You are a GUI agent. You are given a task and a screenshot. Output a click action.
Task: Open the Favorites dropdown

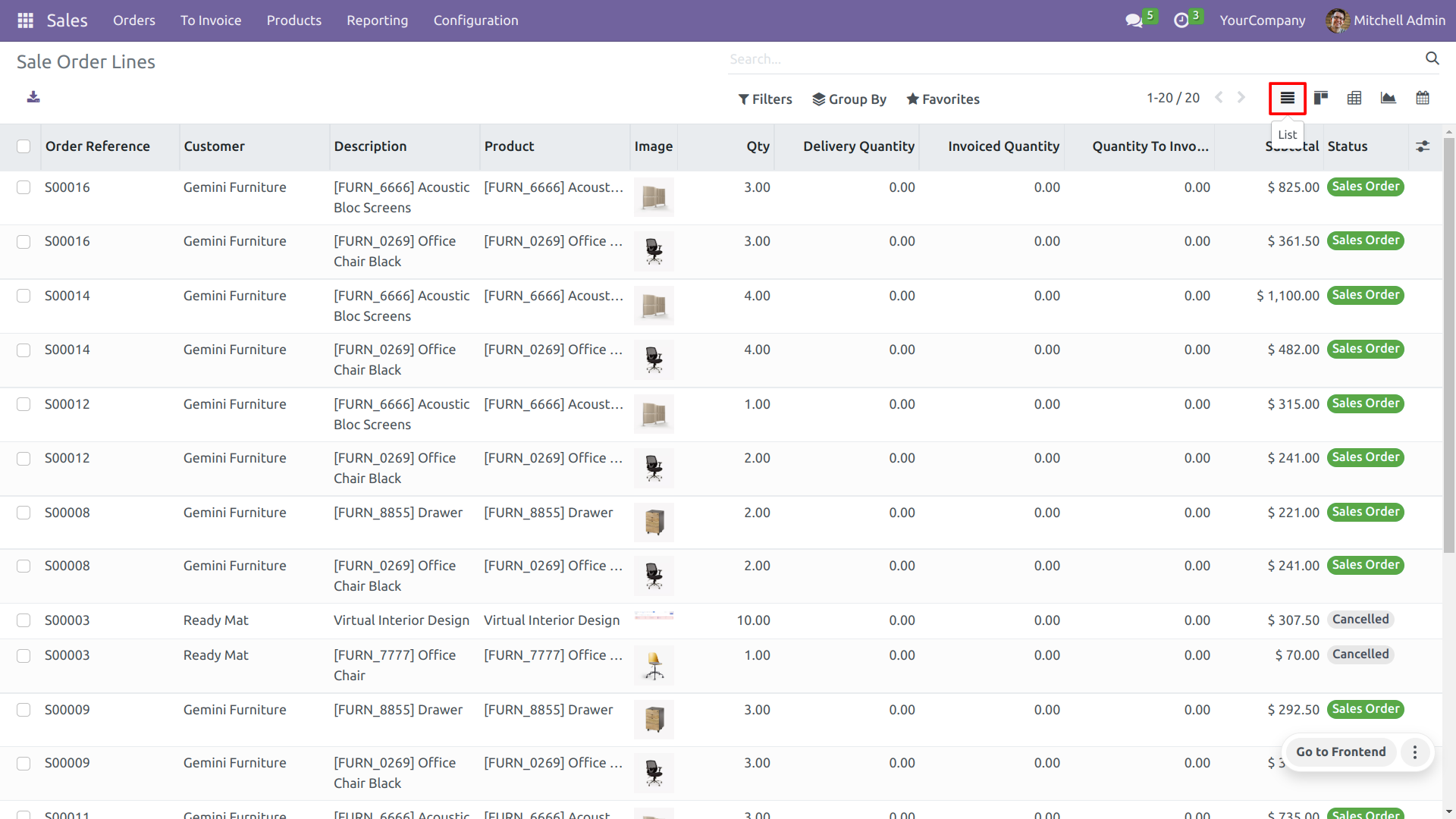coord(943,99)
